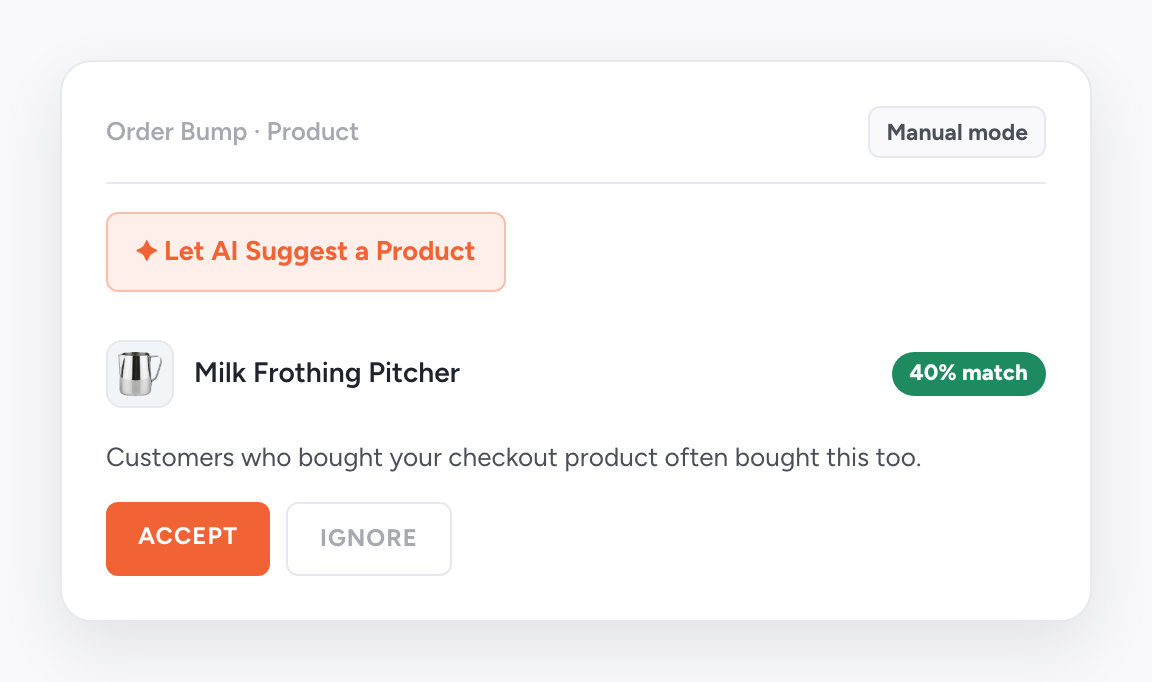The height and width of the screenshot is (682, 1152).
Task: Click the four-point star AI icon
Action: pos(146,251)
